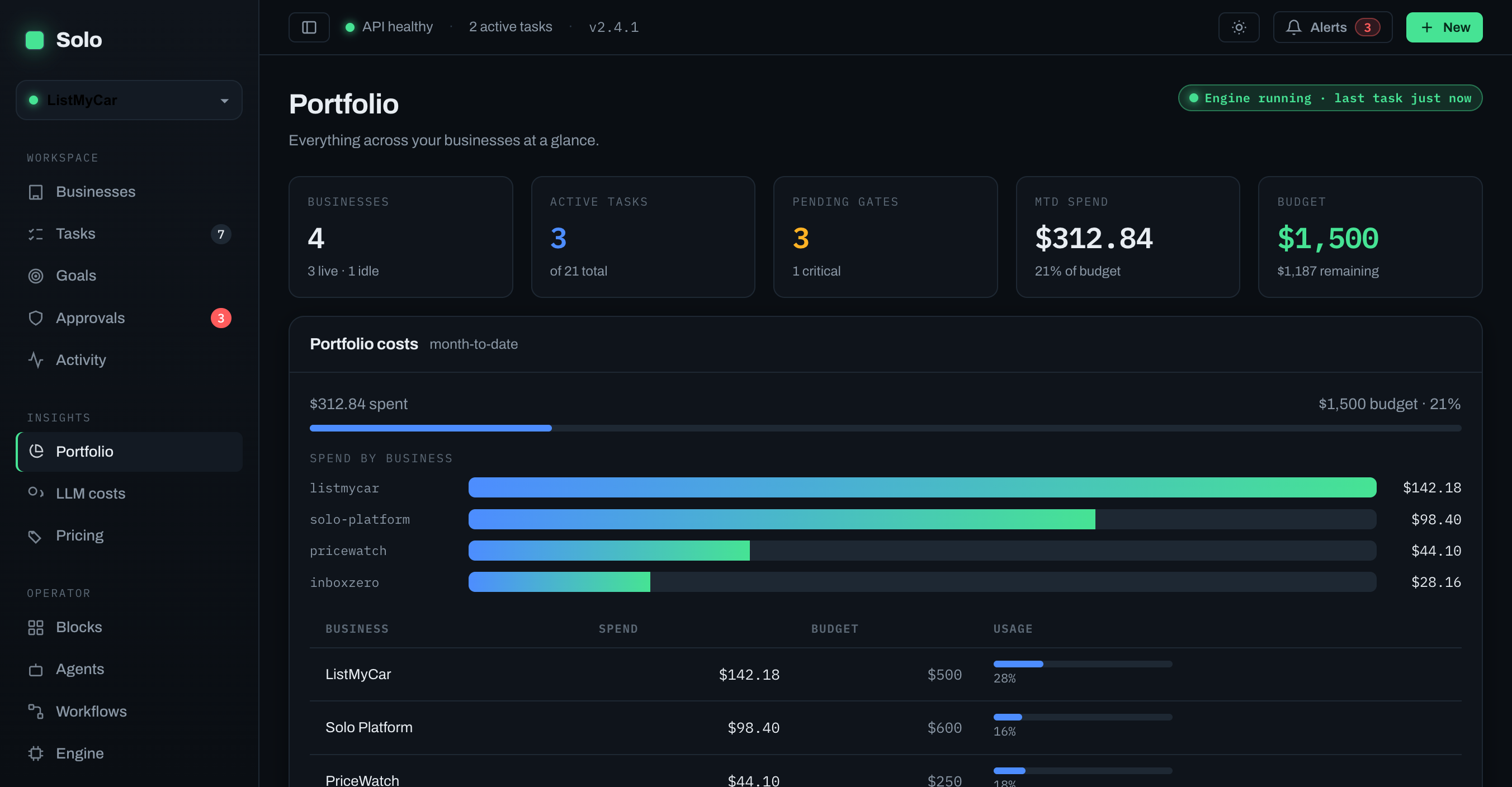This screenshot has height=787, width=1512.
Task: Click the pricewatch spend bar
Action: tap(922, 551)
